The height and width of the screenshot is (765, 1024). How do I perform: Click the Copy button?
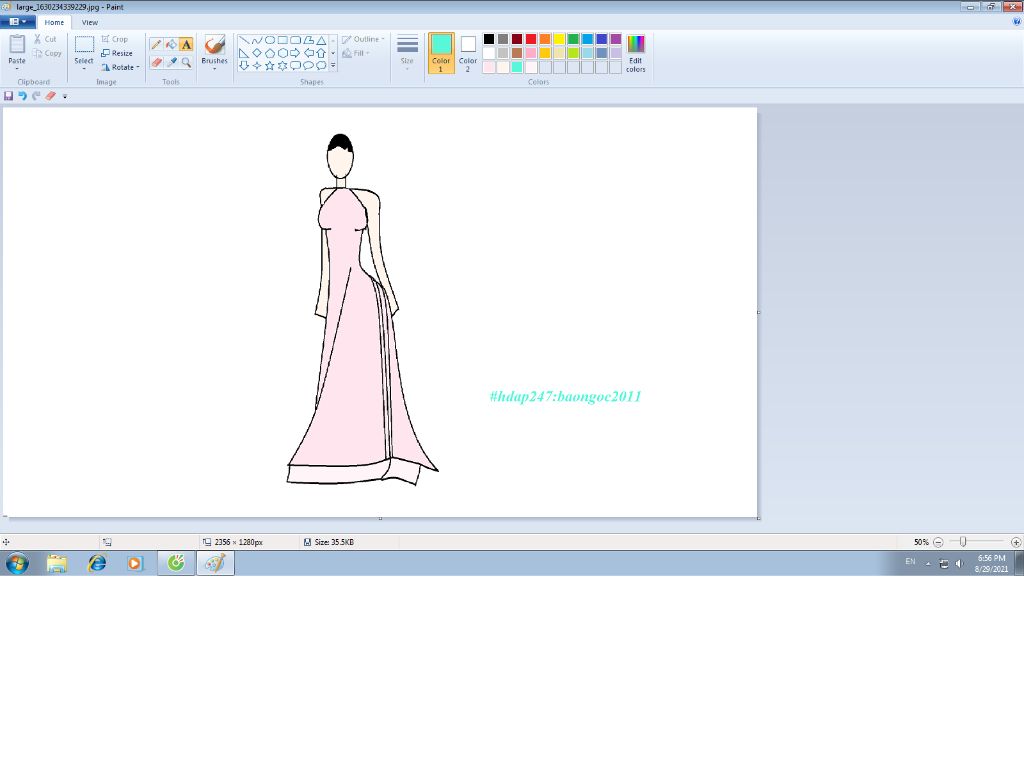pyautogui.click(x=47, y=53)
